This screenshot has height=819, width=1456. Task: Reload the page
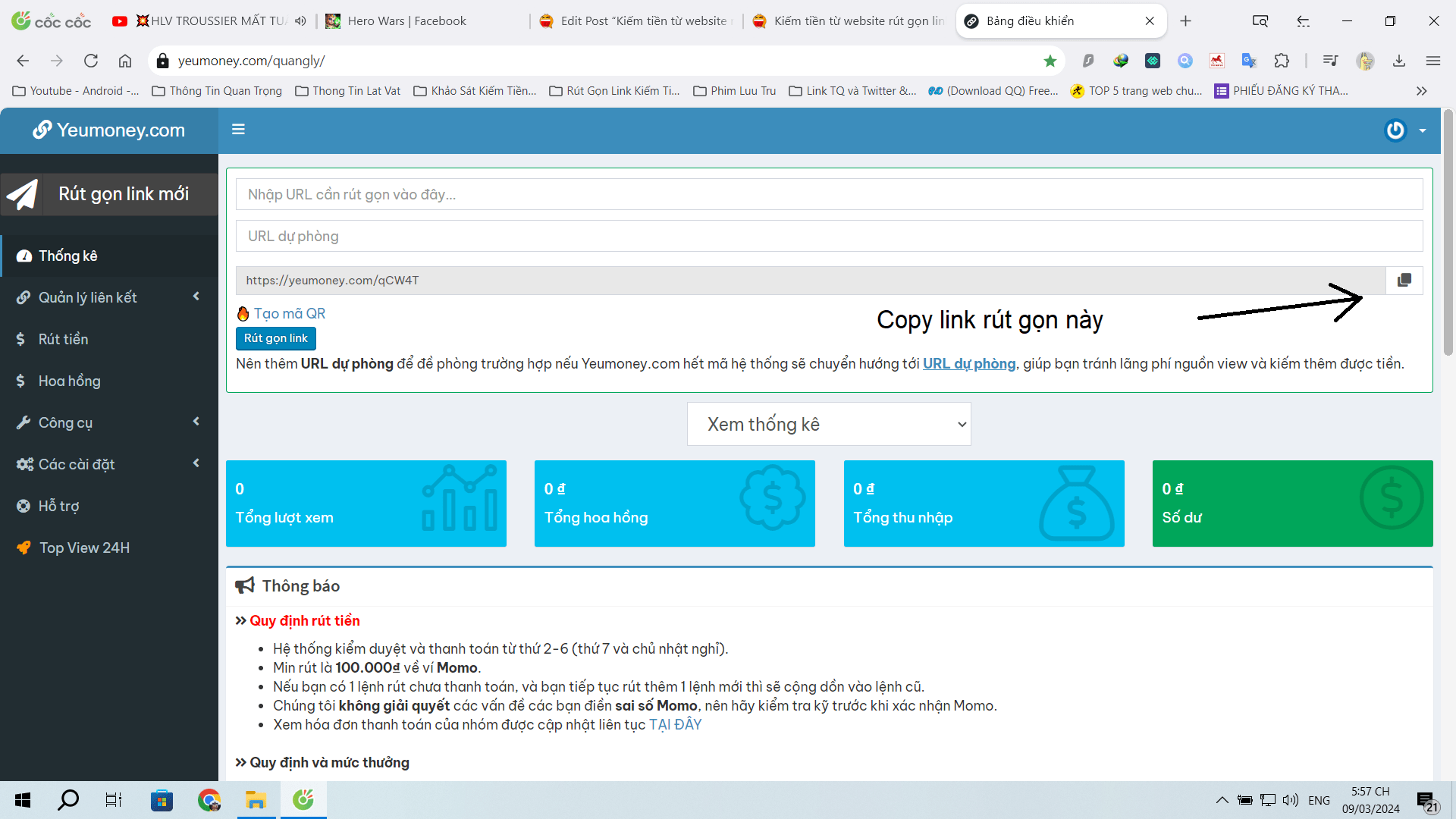(x=91, y=61)
